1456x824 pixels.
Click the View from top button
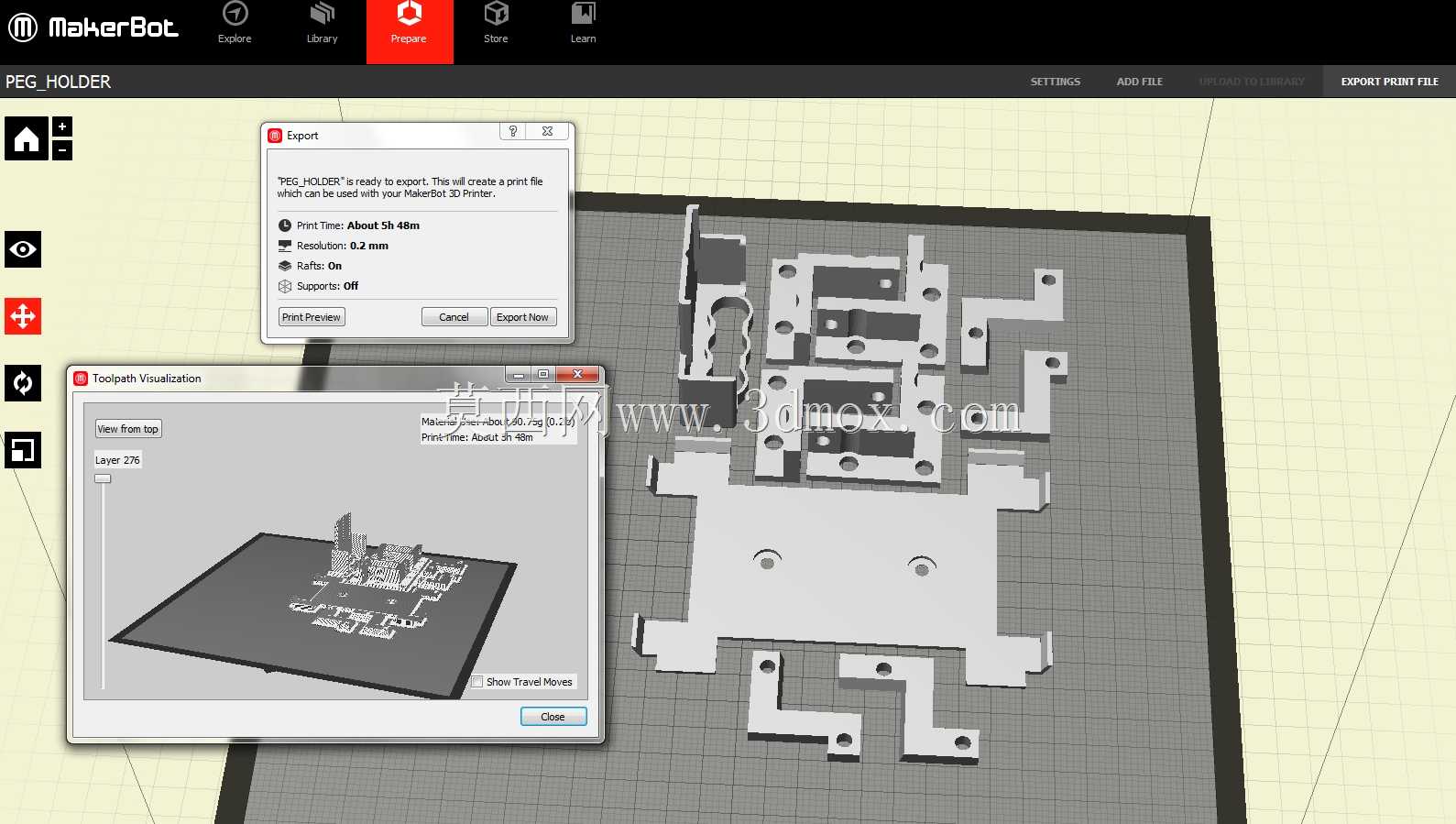[128, 429]
